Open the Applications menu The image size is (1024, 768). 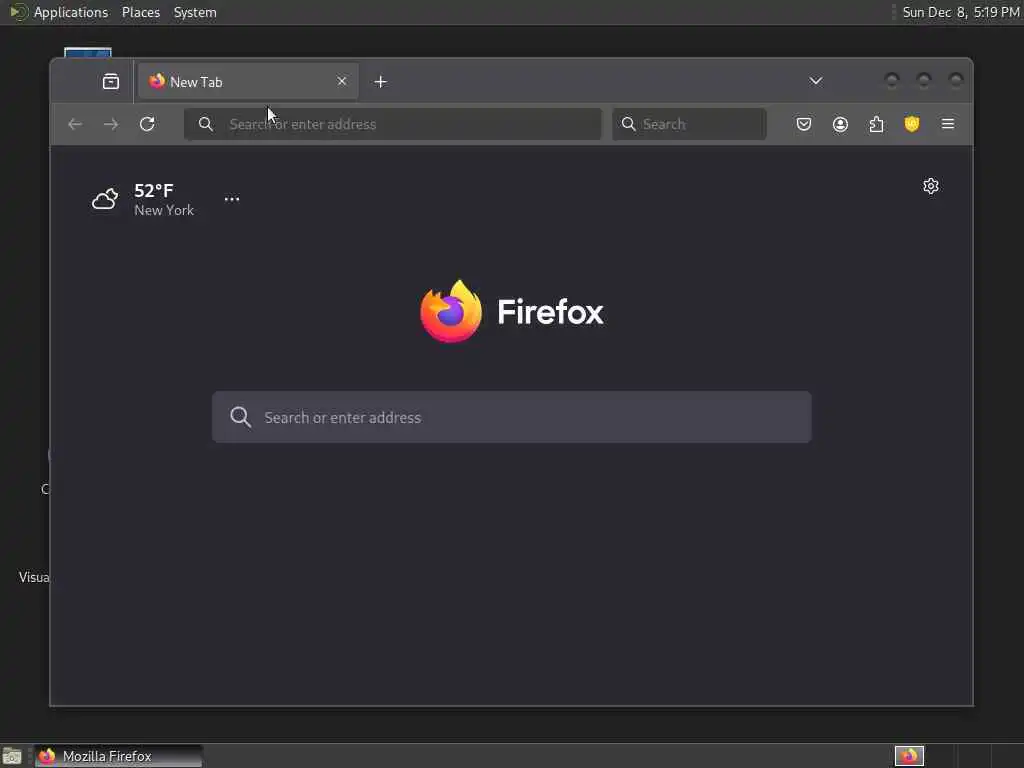[71, 12]
